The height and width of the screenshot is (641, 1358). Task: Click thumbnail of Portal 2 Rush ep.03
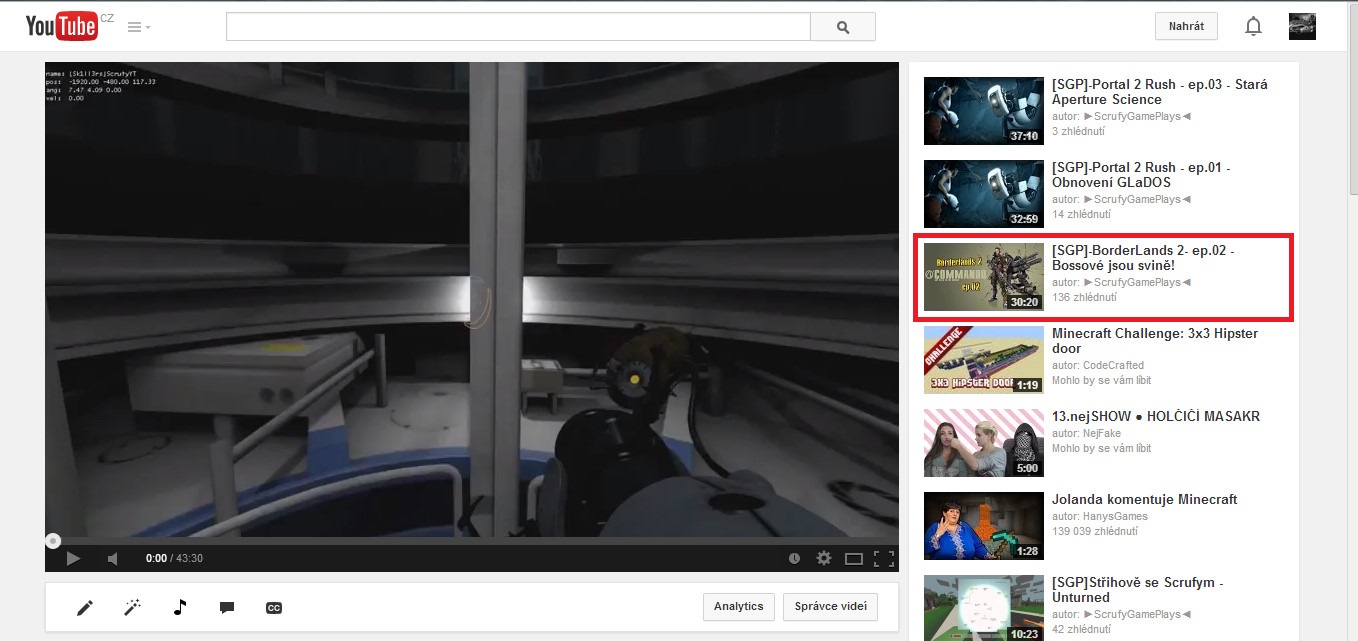[984, 111]
